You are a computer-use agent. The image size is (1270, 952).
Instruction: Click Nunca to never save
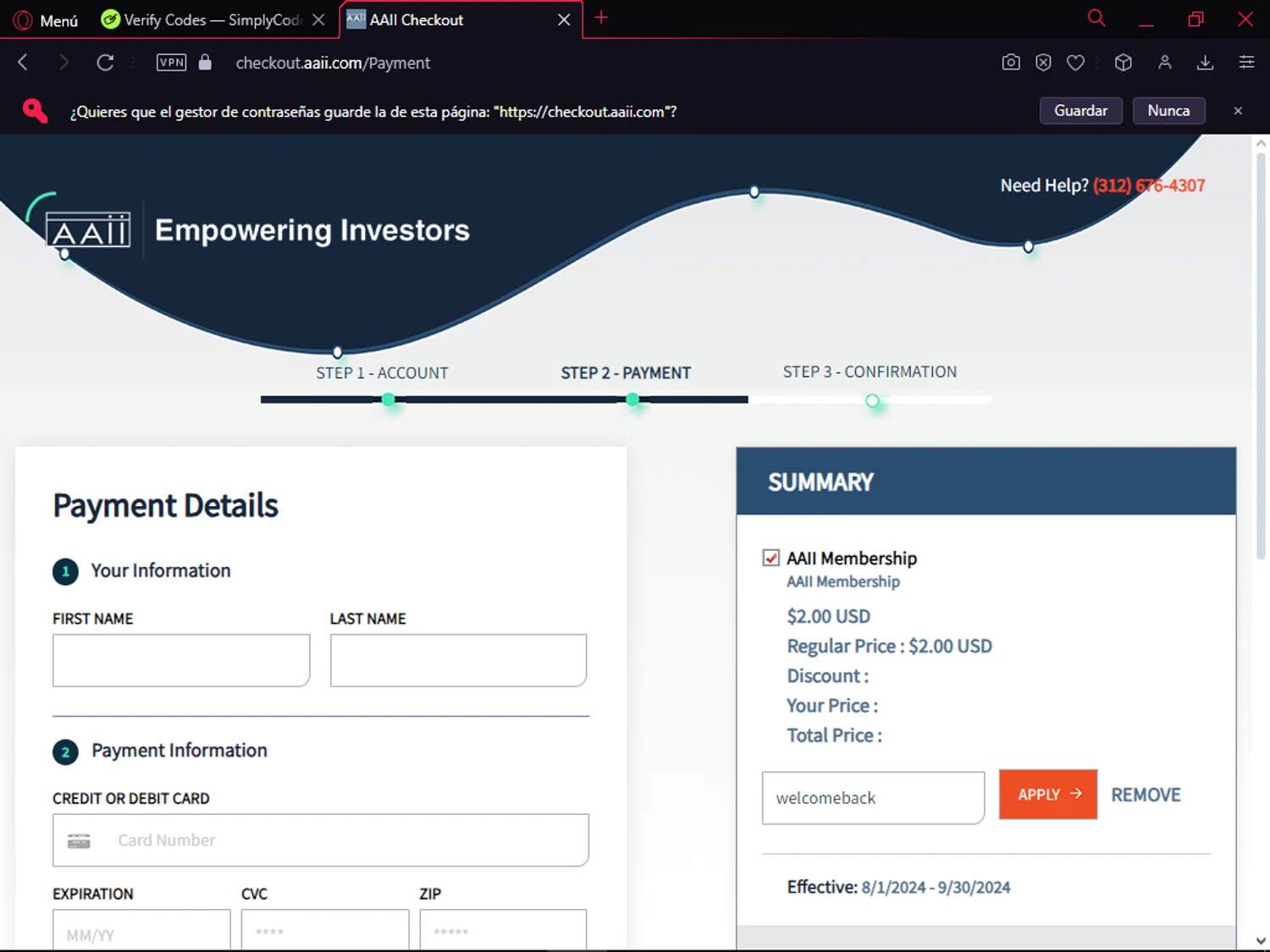(x=1168, y=111)
